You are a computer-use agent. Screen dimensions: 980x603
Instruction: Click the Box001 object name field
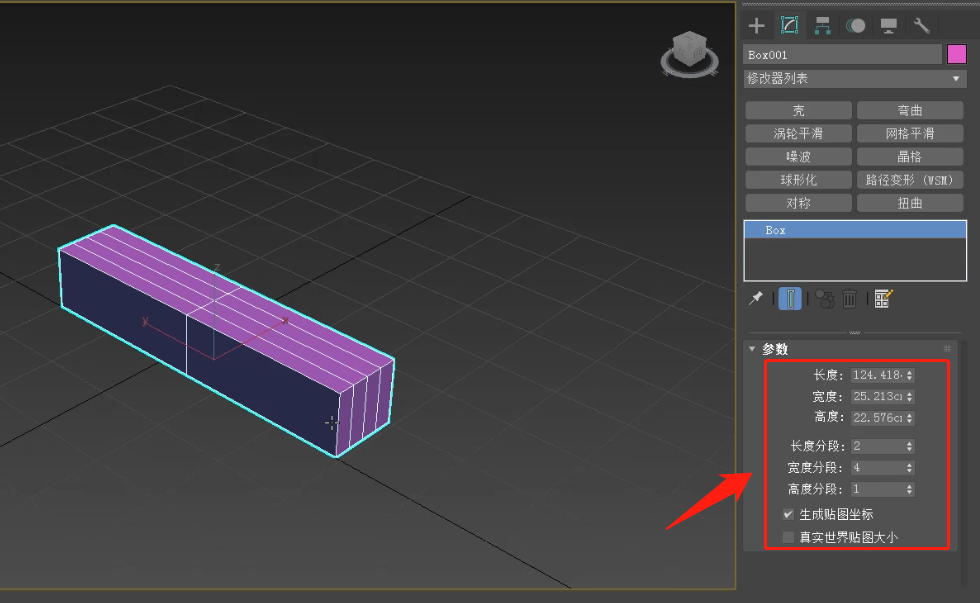pyautogui.click(x=842, y=55)
